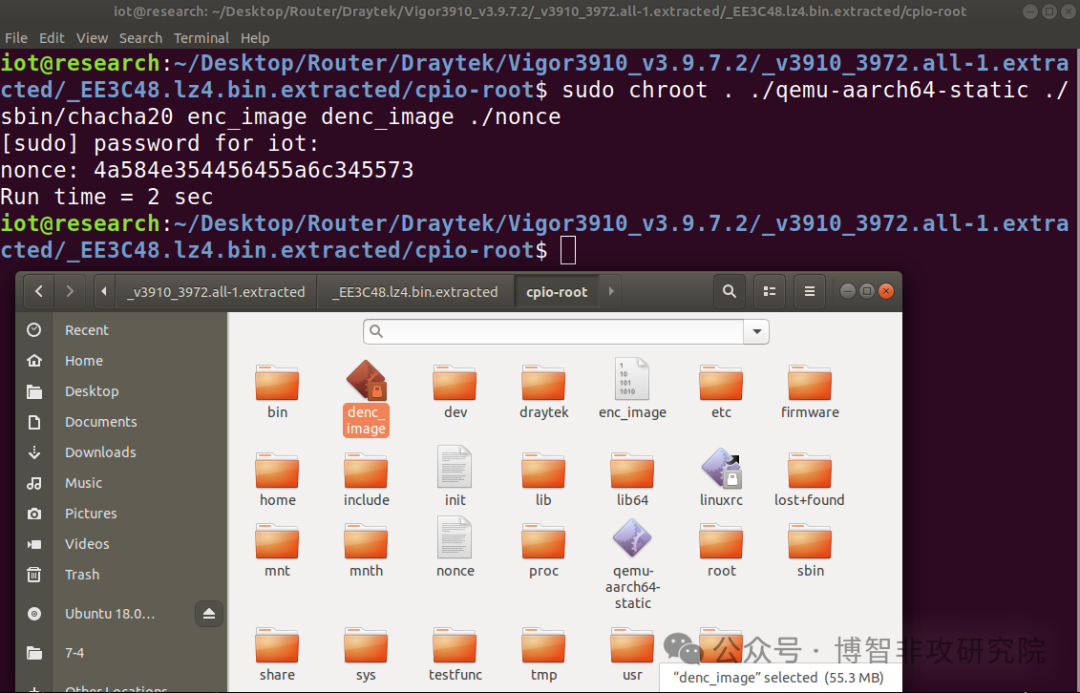Screen dimensions: 1080x693
Task: Open the root folder
Action: pyautogui.click(x=721, y=542)
